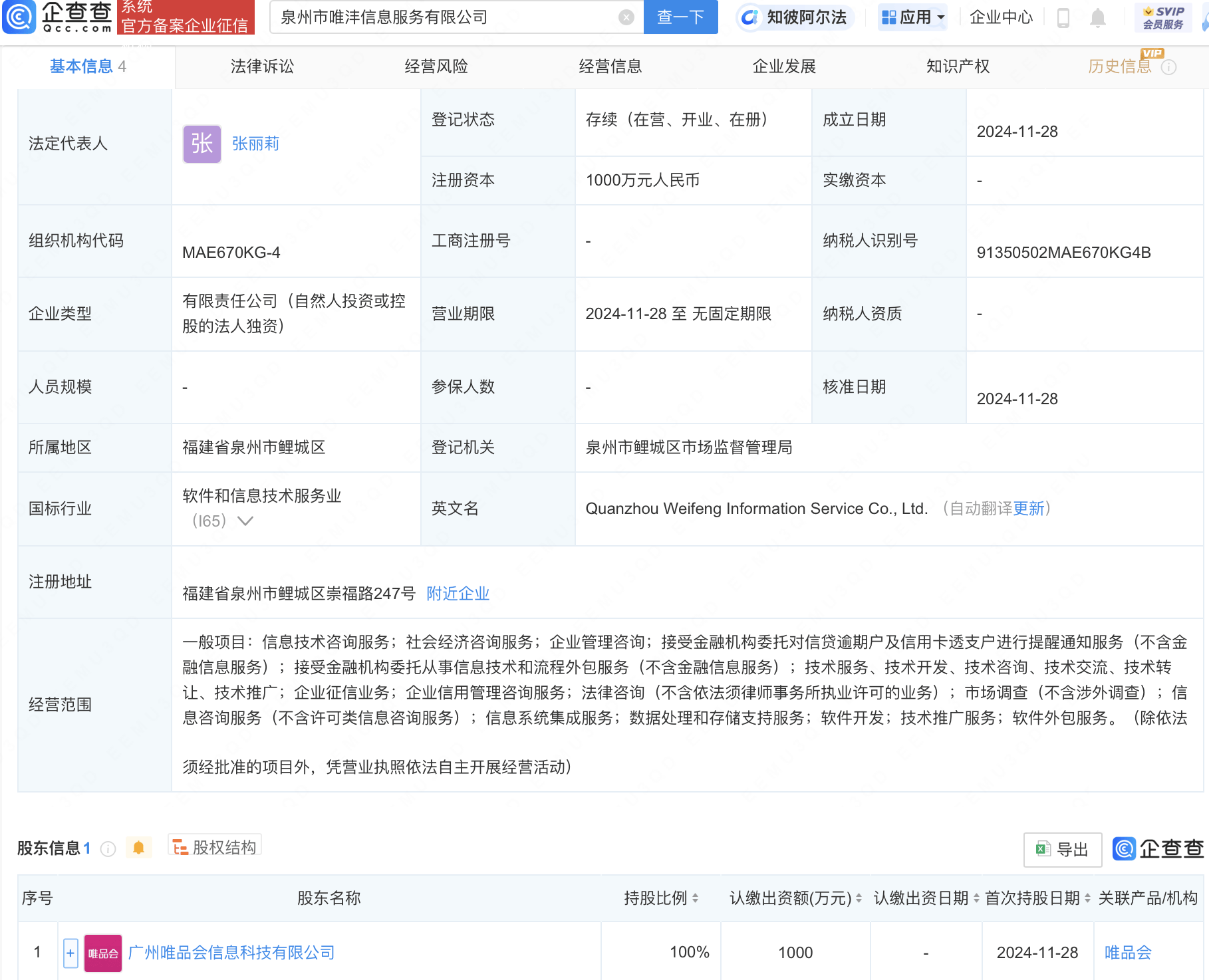Screen dimensions: 1209x980
Task: Switch to 法律诉讼 tab
Action: (x=262, y=66)
